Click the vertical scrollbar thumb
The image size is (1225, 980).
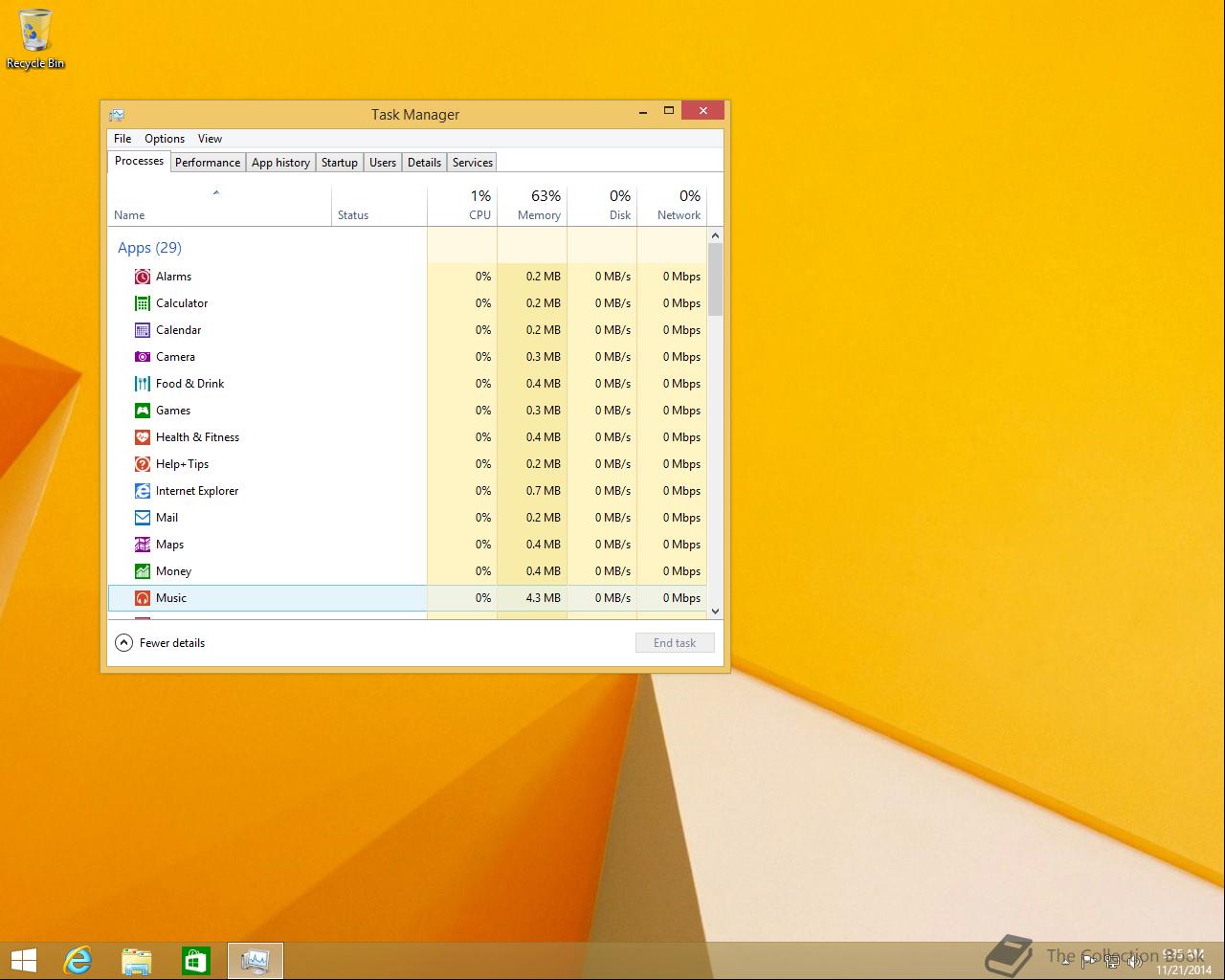pos(715,279)
